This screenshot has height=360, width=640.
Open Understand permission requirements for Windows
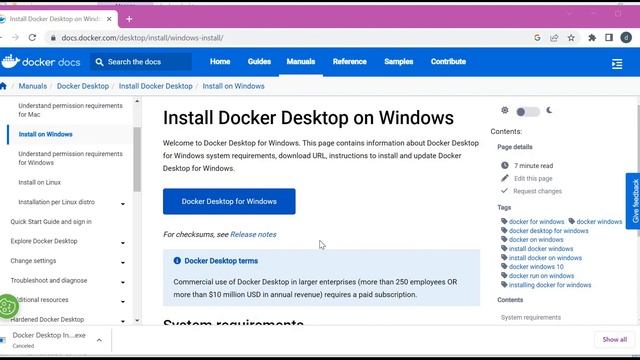click(70, 158)
